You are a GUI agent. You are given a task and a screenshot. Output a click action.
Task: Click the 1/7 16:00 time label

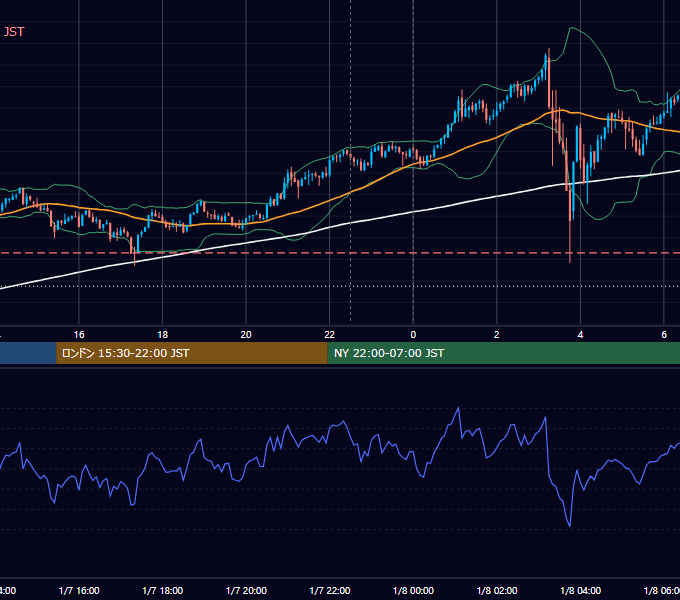79,590
